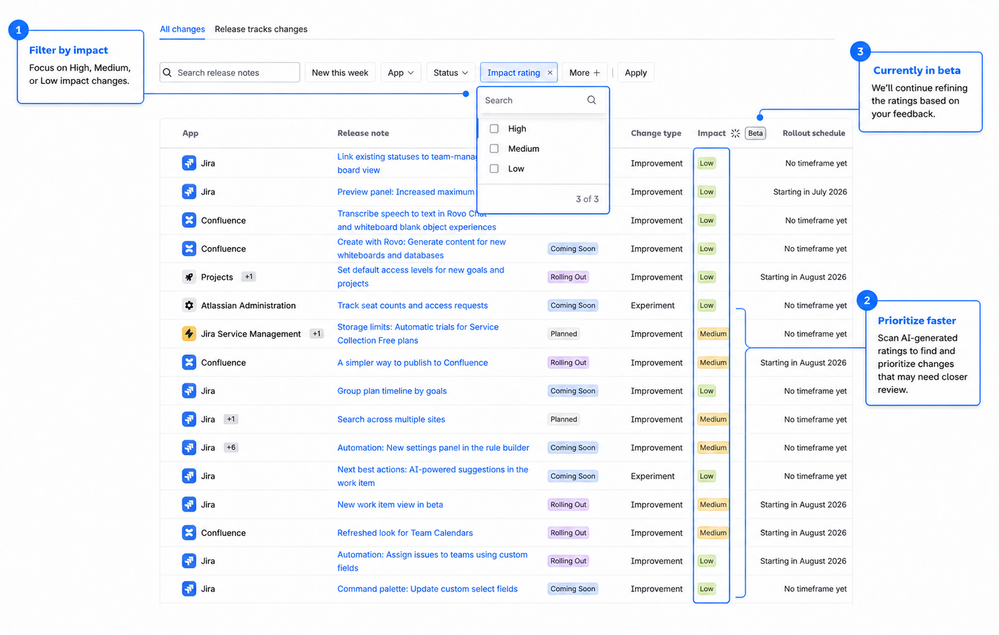The width and height of the screenshot is (999, 635).
Task: Open Link existing statuses release note
Action: click(x=407, y=163)
